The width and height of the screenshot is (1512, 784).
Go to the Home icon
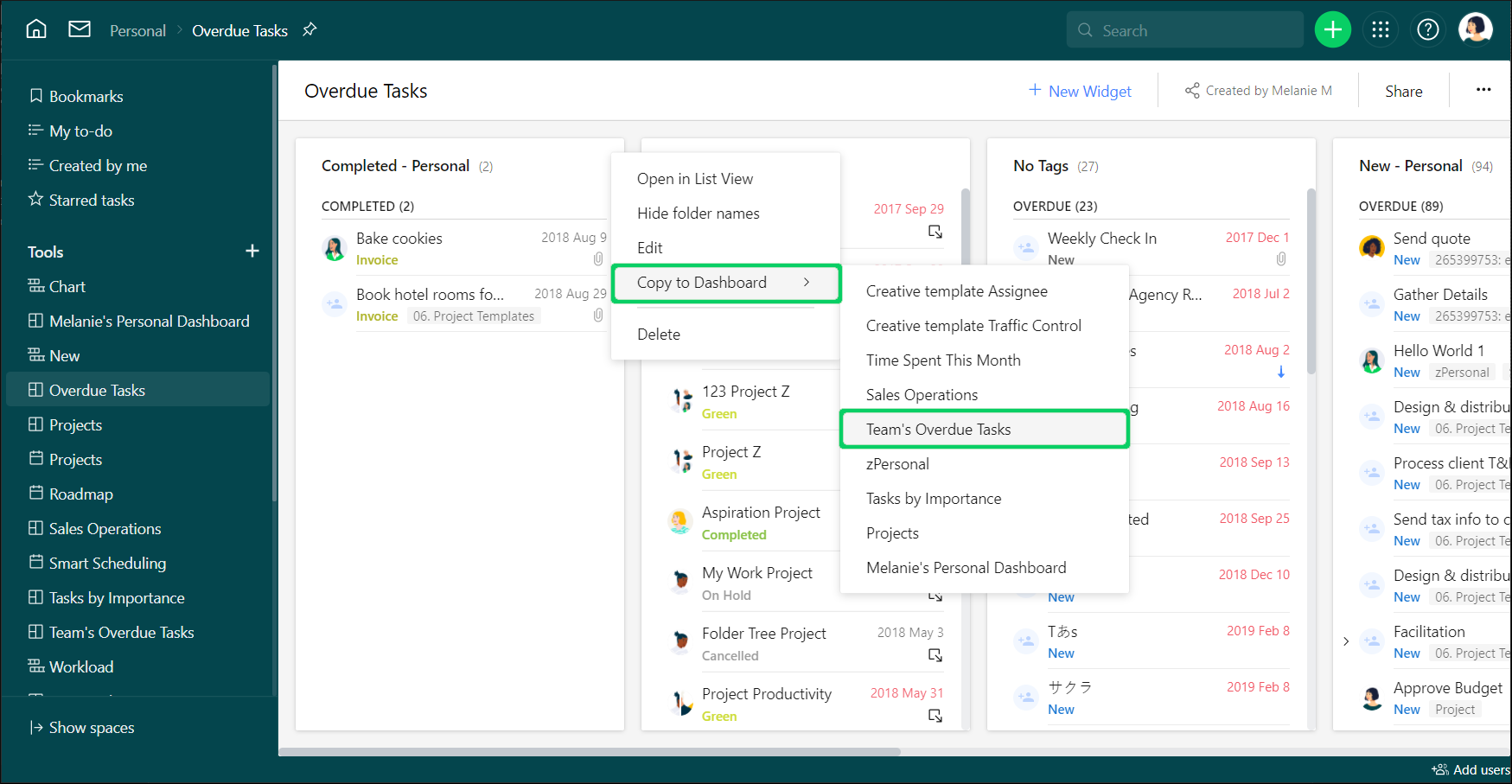pyautogui.click(x=36, y=29)
